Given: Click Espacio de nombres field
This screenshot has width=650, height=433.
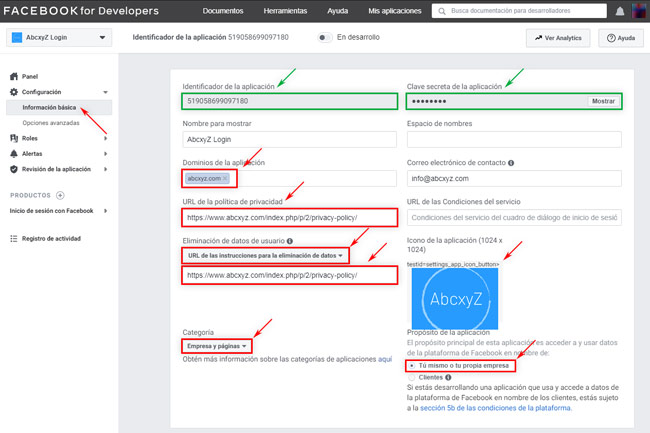Looking at the screenshot, I should 514,140.
